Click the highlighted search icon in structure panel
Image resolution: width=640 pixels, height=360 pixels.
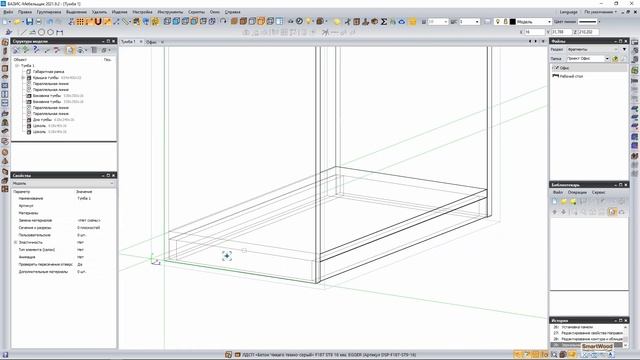(x=70, y=50)
